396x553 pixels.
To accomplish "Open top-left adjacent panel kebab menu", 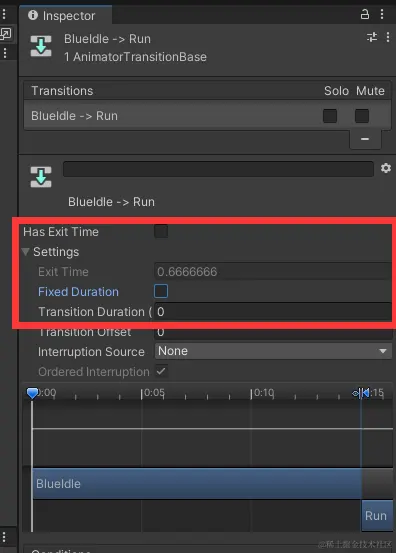I will (4, 14).
